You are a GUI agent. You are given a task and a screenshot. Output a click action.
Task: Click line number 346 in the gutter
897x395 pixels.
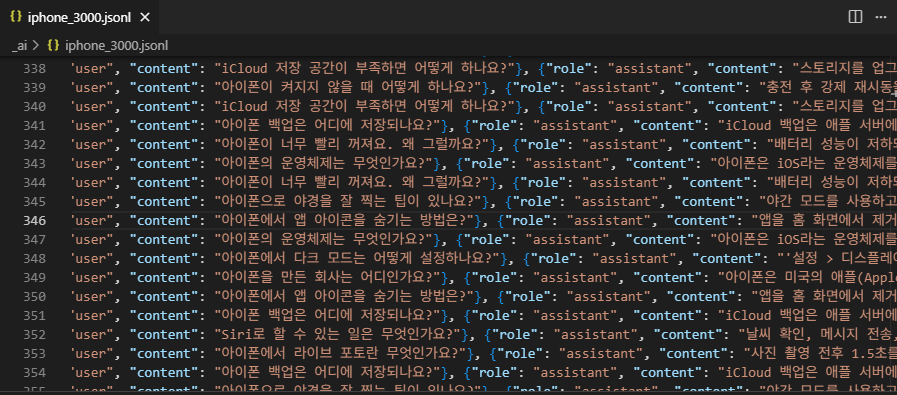tap(35, 220)
